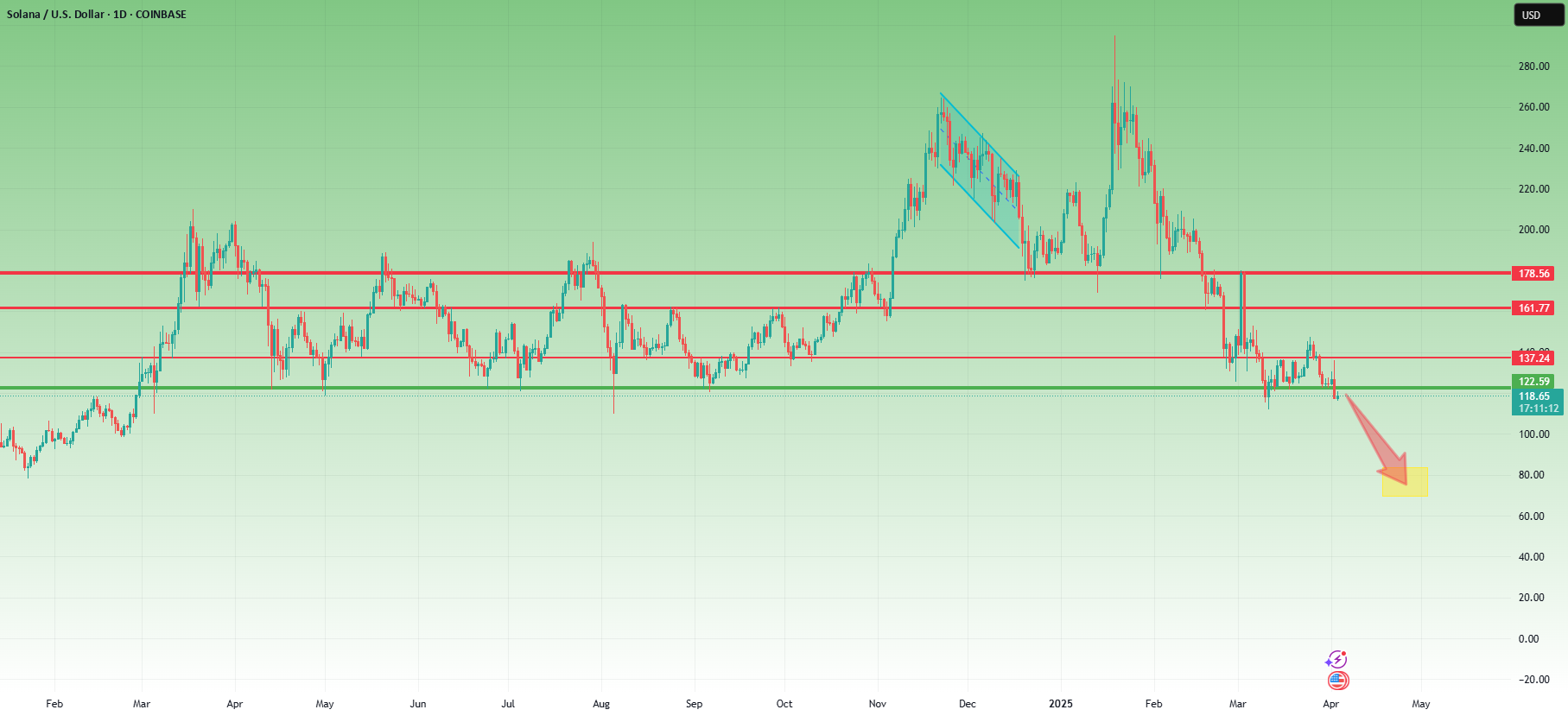Select the yellow target rectangle
1568x716 pixels.
coord(1405,483)
